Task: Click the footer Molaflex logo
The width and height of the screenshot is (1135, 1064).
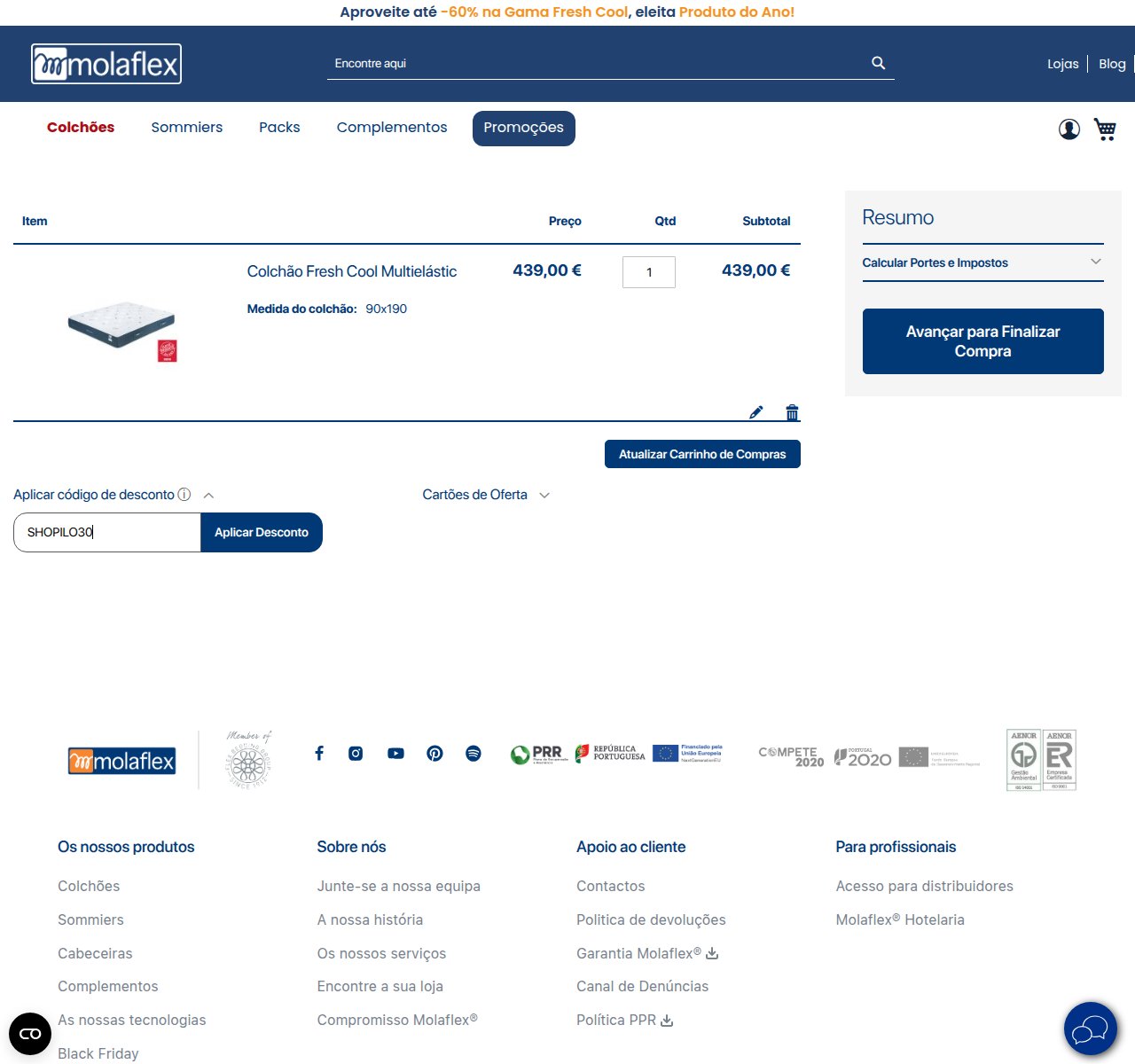Action: [x=121, y=761]
